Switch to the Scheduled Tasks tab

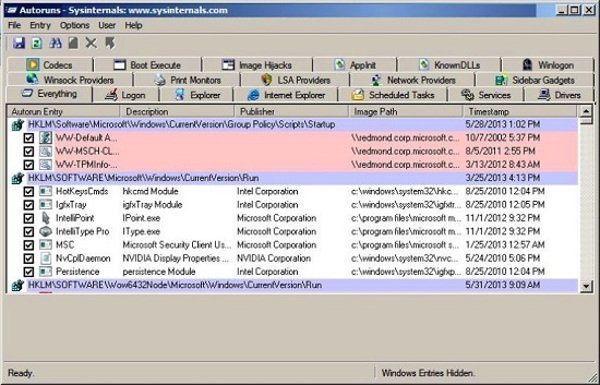393,95
